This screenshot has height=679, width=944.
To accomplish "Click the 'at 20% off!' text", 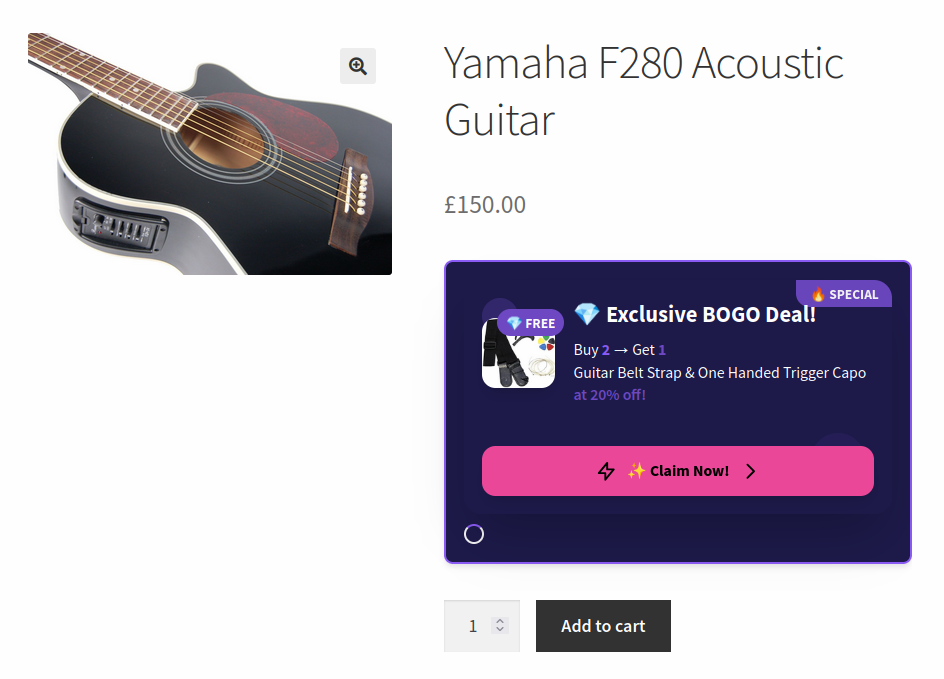I will point(610,395).
